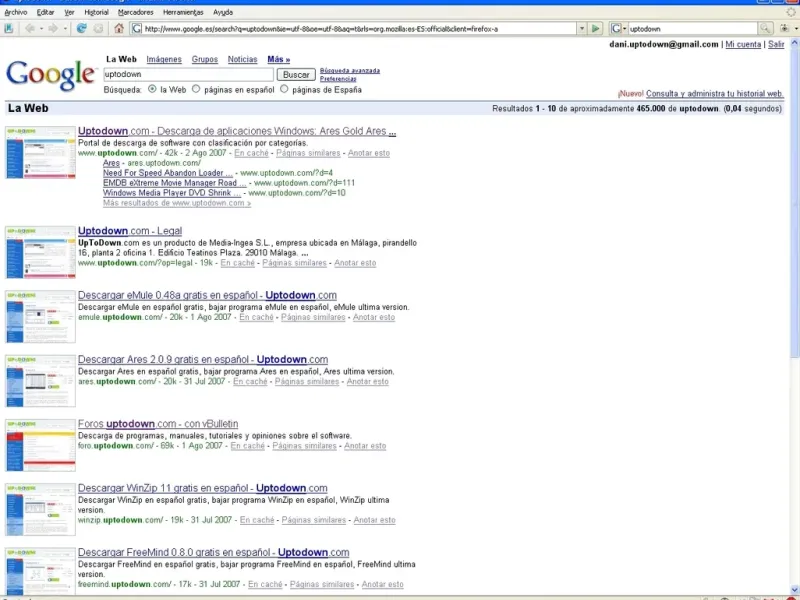The image size is (800, 600).
Task: Reload the page with refresh icon
Action: pyautogui.click(x=81, y=29)
